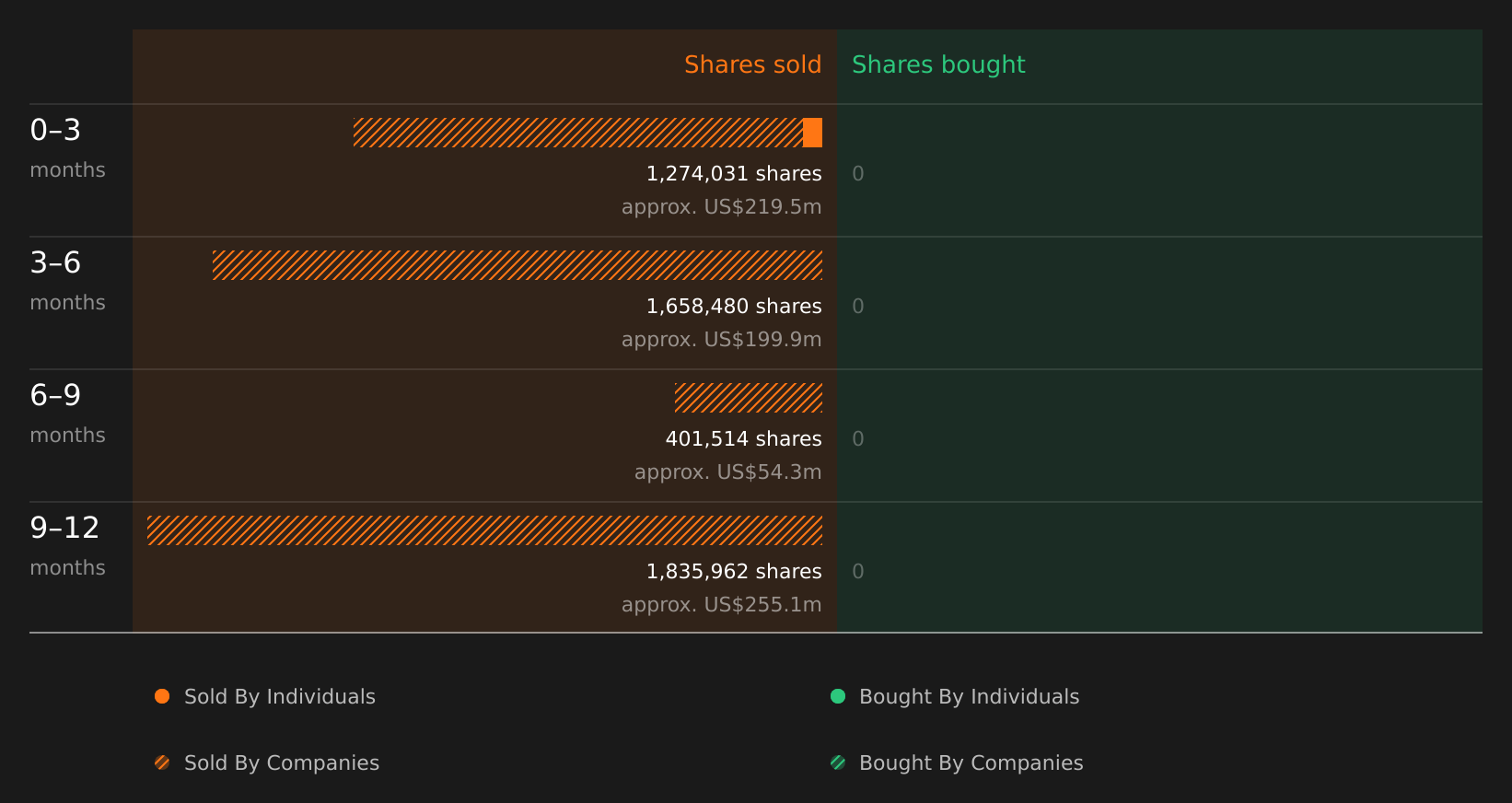The image size is (1512, 803).
Task: Click the 1,274,031 shares value
Action: coord(734,174)
